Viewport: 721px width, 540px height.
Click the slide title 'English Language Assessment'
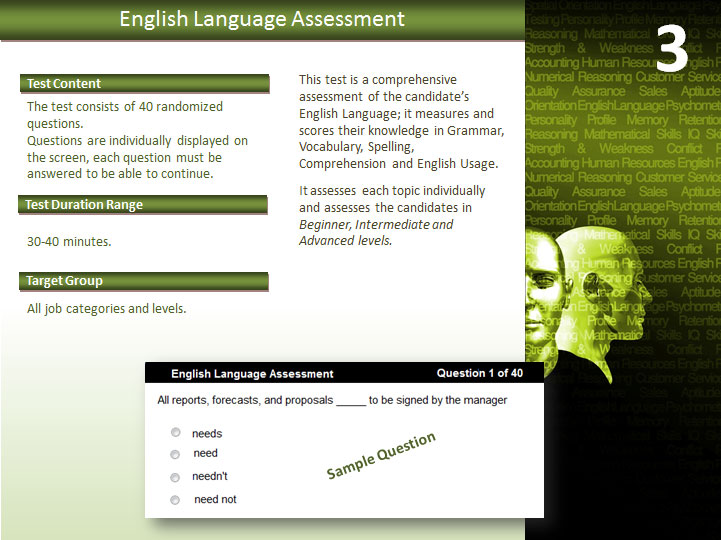click(x=262, y=19)
